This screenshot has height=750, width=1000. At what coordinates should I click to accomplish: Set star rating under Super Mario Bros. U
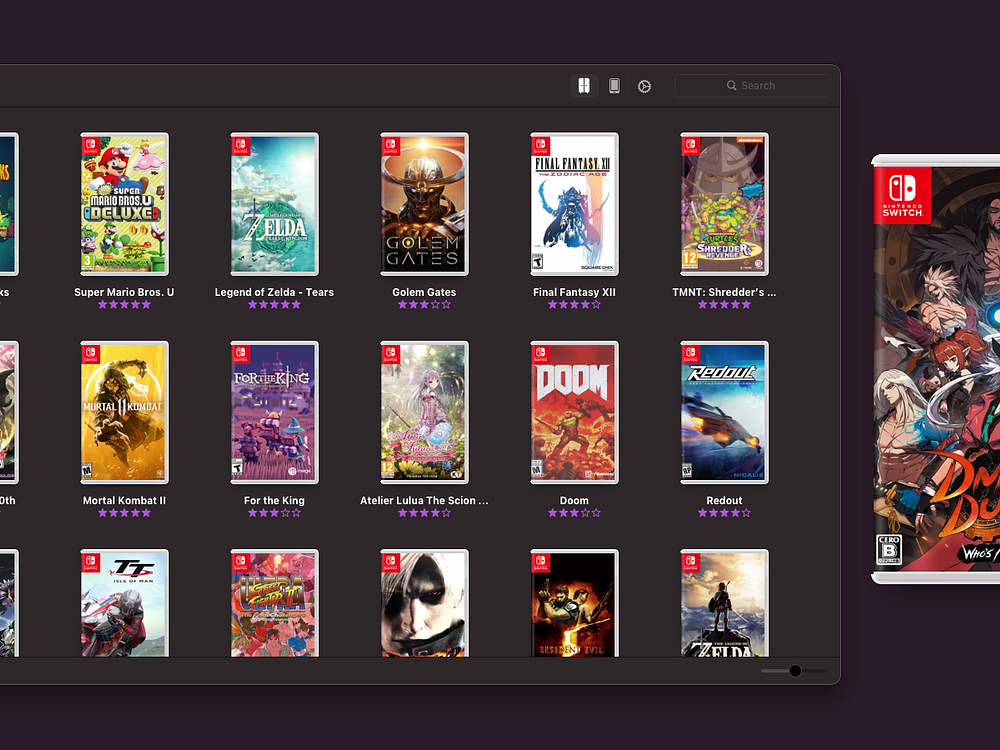click(x=124, y=305)
